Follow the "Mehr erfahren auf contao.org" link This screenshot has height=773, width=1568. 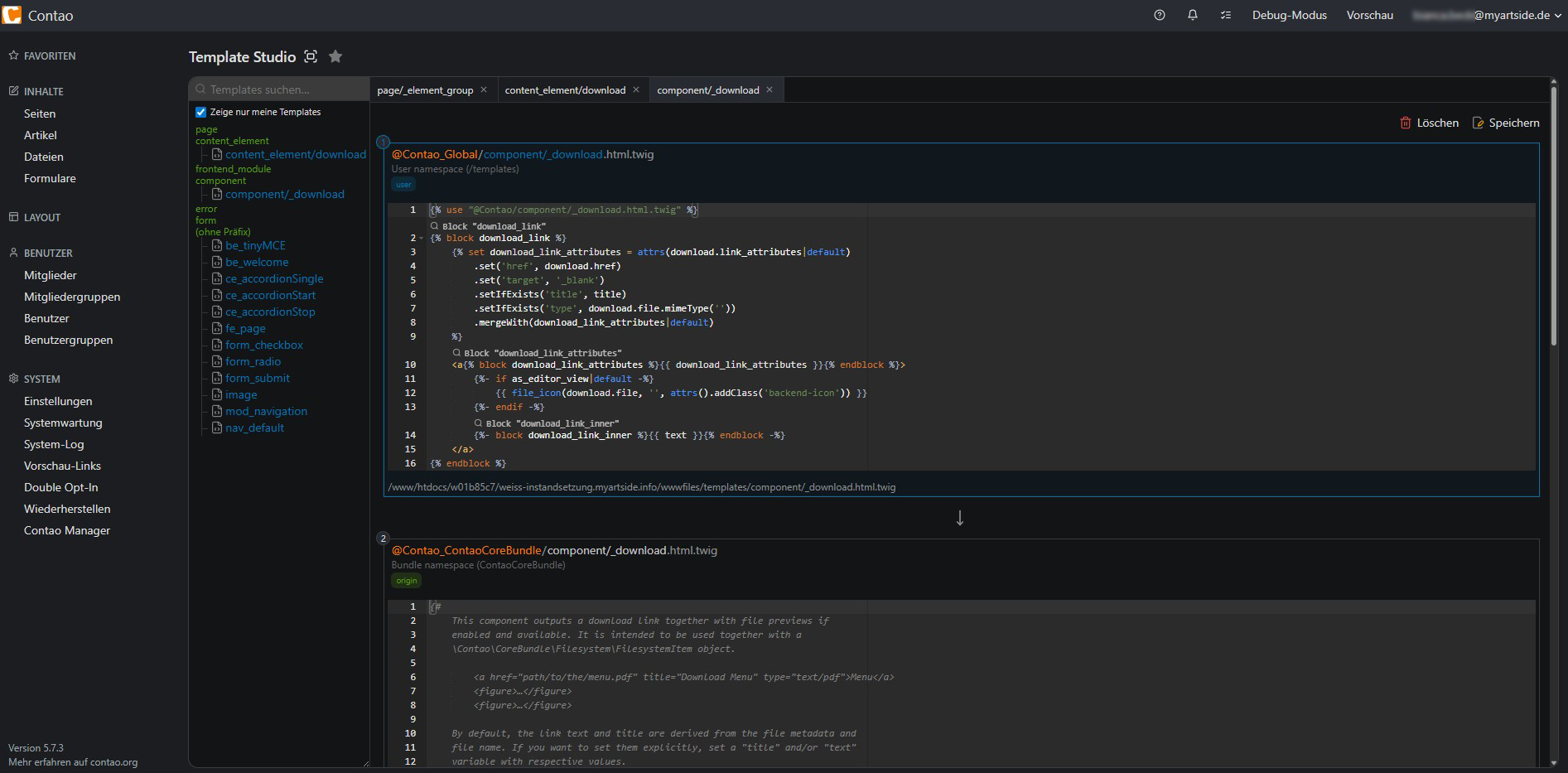[73, 762]
